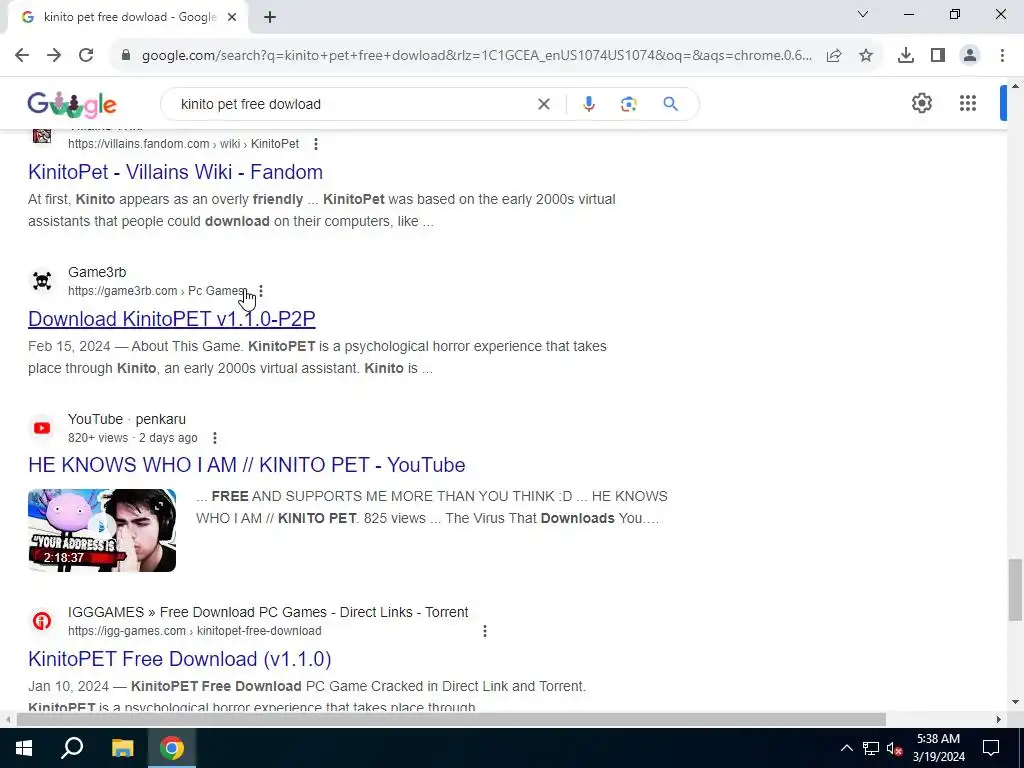The height and width of the screenshot is (768, 1024).
Task: Open the Chrome downloads icon
Action: (x=906, y=56)
